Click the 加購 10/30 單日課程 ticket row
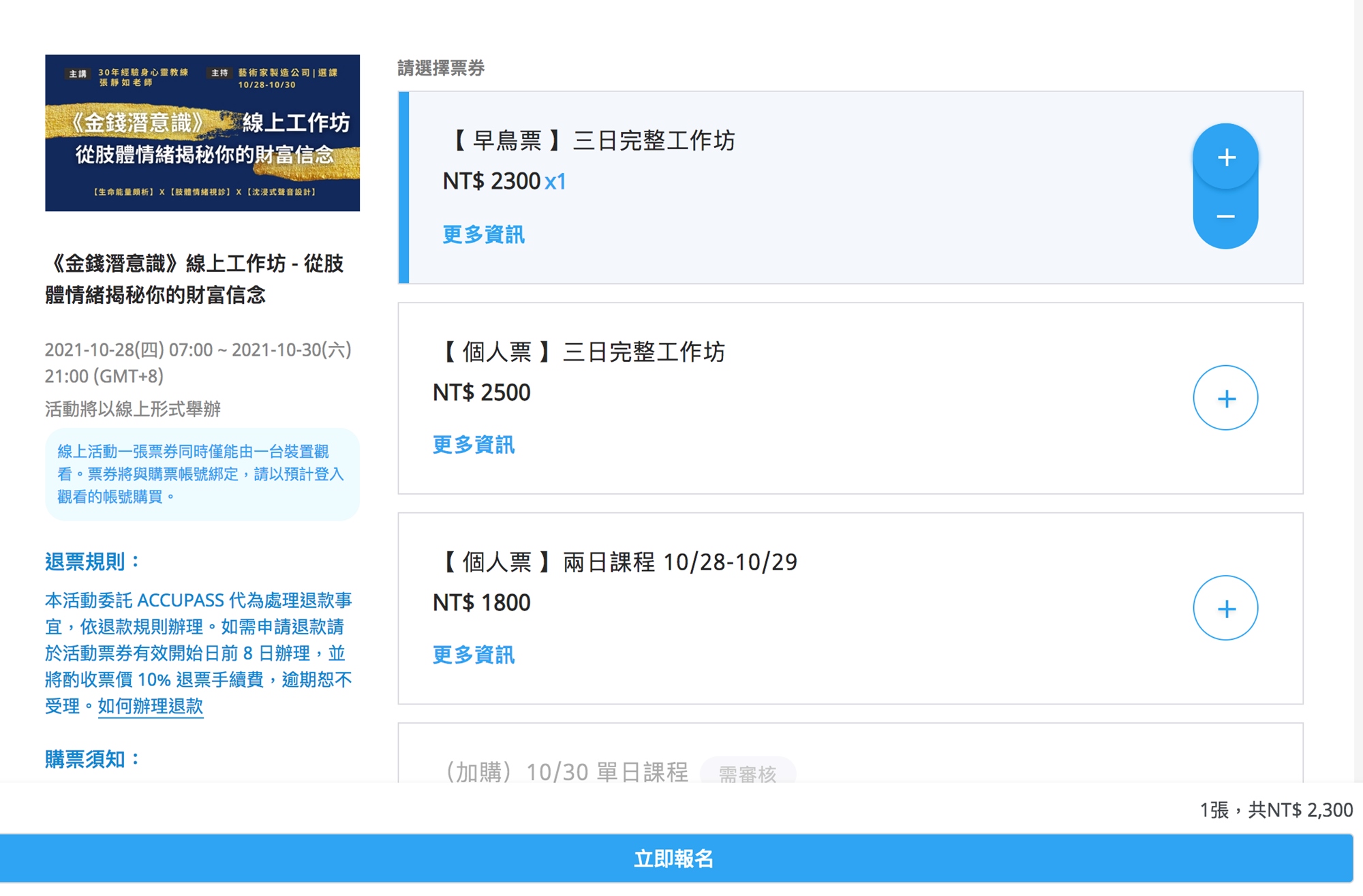This screenshot has height=896, width=1363. 567,772
